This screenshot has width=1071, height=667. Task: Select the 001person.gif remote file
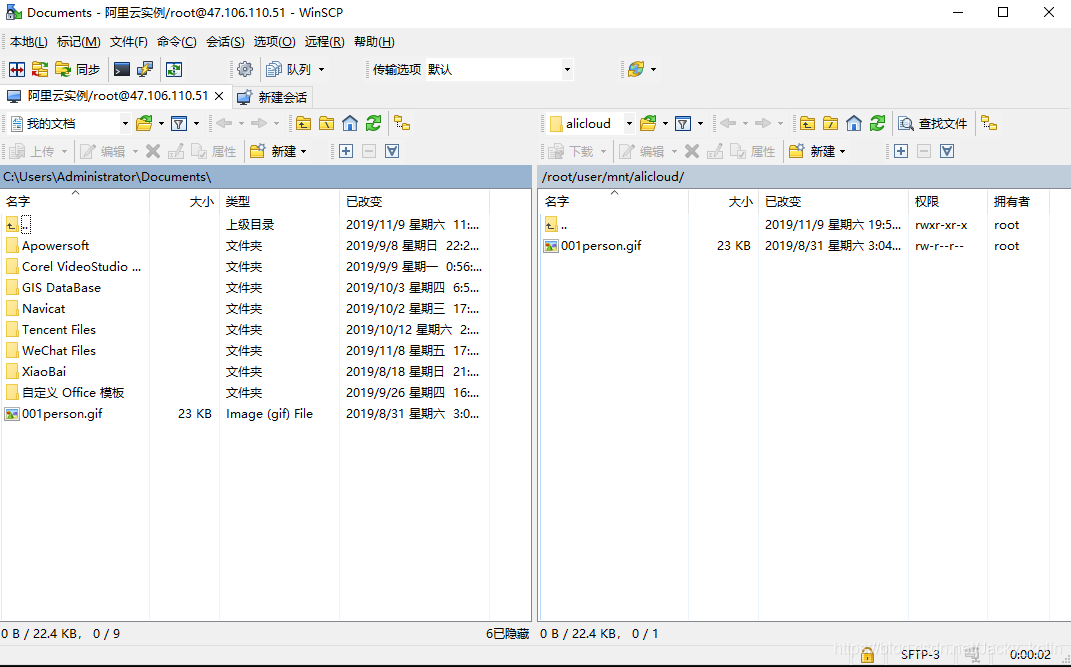(x=600, y=245)
